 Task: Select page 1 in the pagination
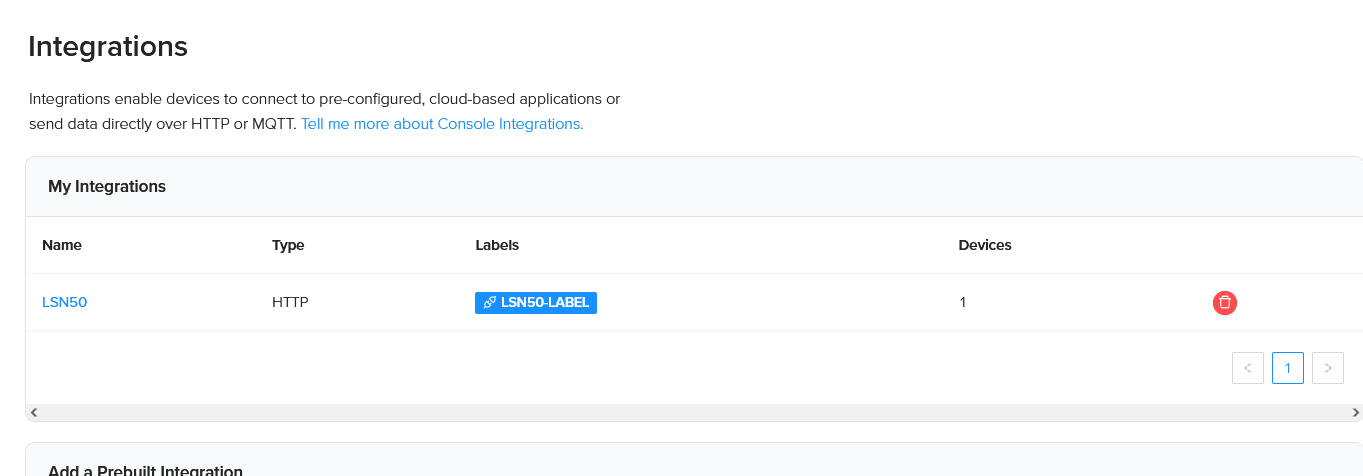[x=1288, y=368]
